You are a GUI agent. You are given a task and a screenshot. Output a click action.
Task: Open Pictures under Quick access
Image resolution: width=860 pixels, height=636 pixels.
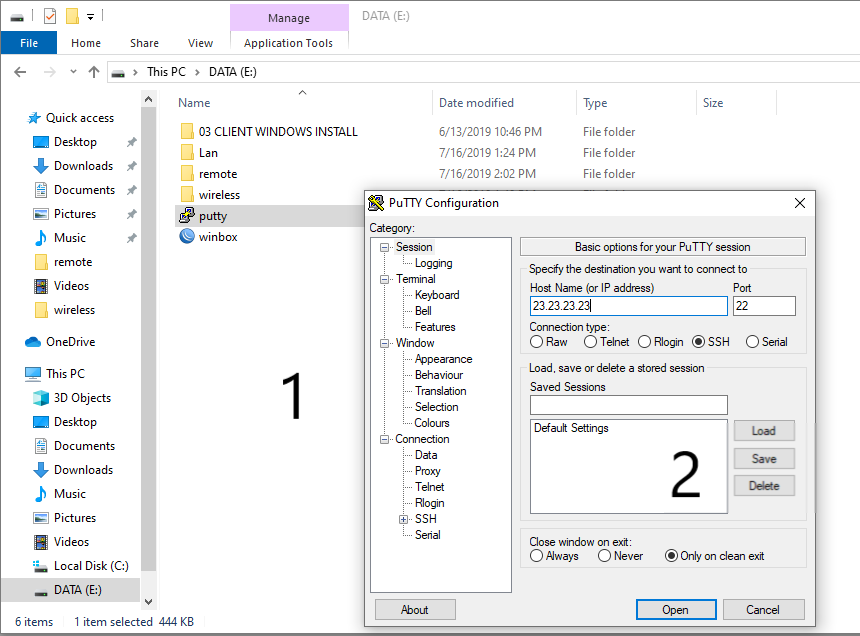[x=75, y=214]
